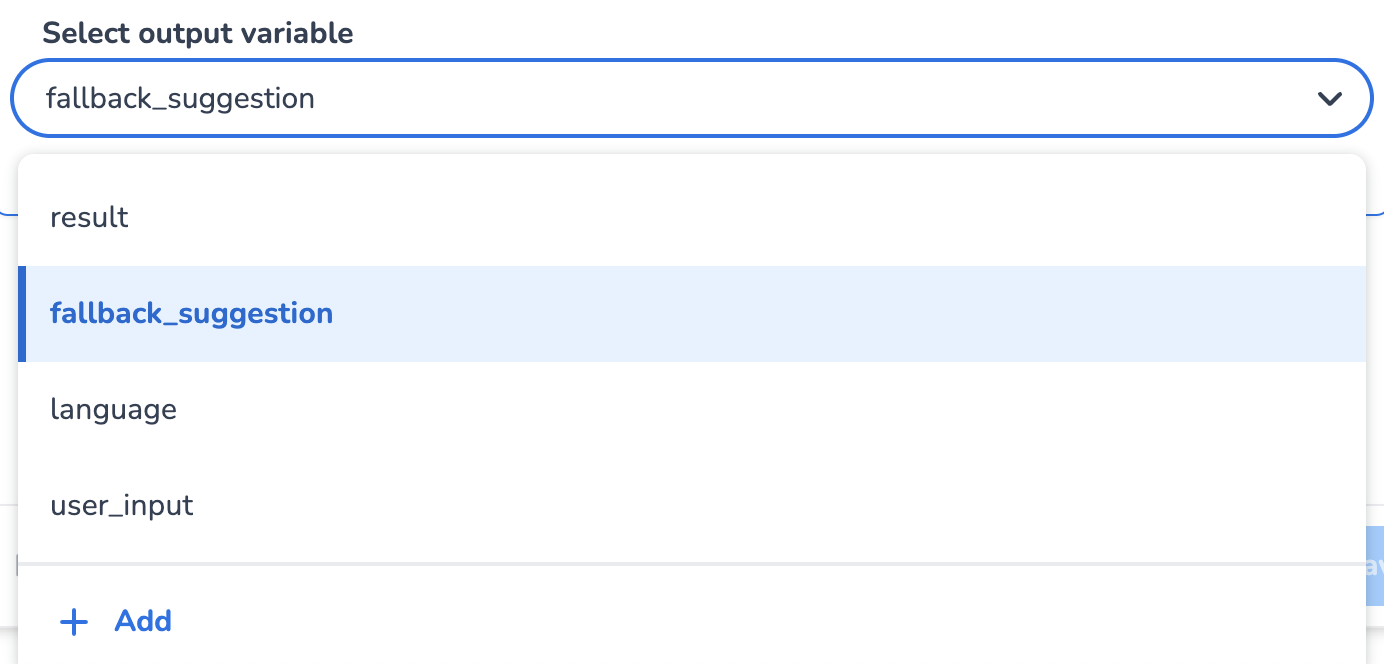Click the blue accent bar beside fallback_suggestion
This screenshot has width=1384, height=664.
coord(23,313)
